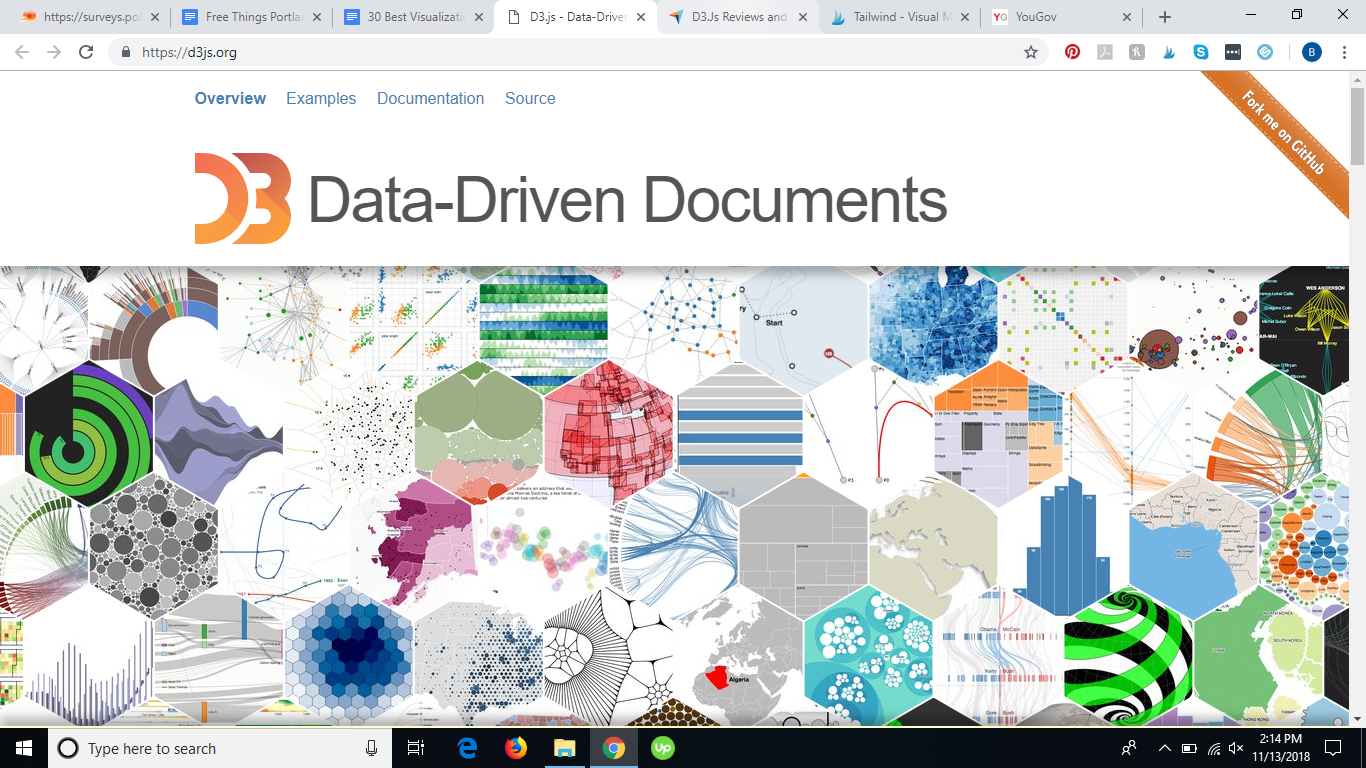Screen dimensions: 1366x768
Task: Open the Upwork taskbar app
Action: (x=663, y=748)
